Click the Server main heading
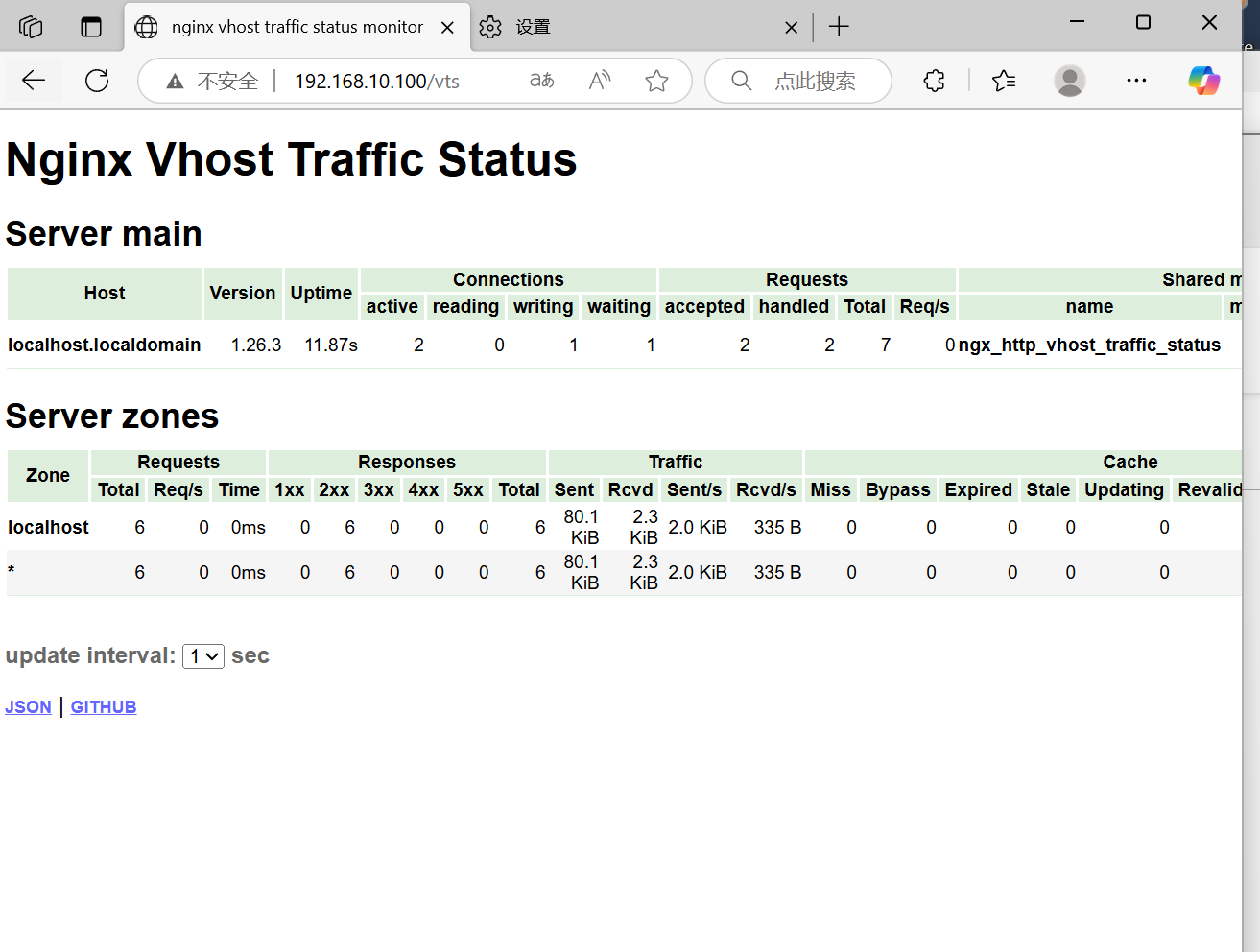1260x952 pixels. [x=104, y=234]
